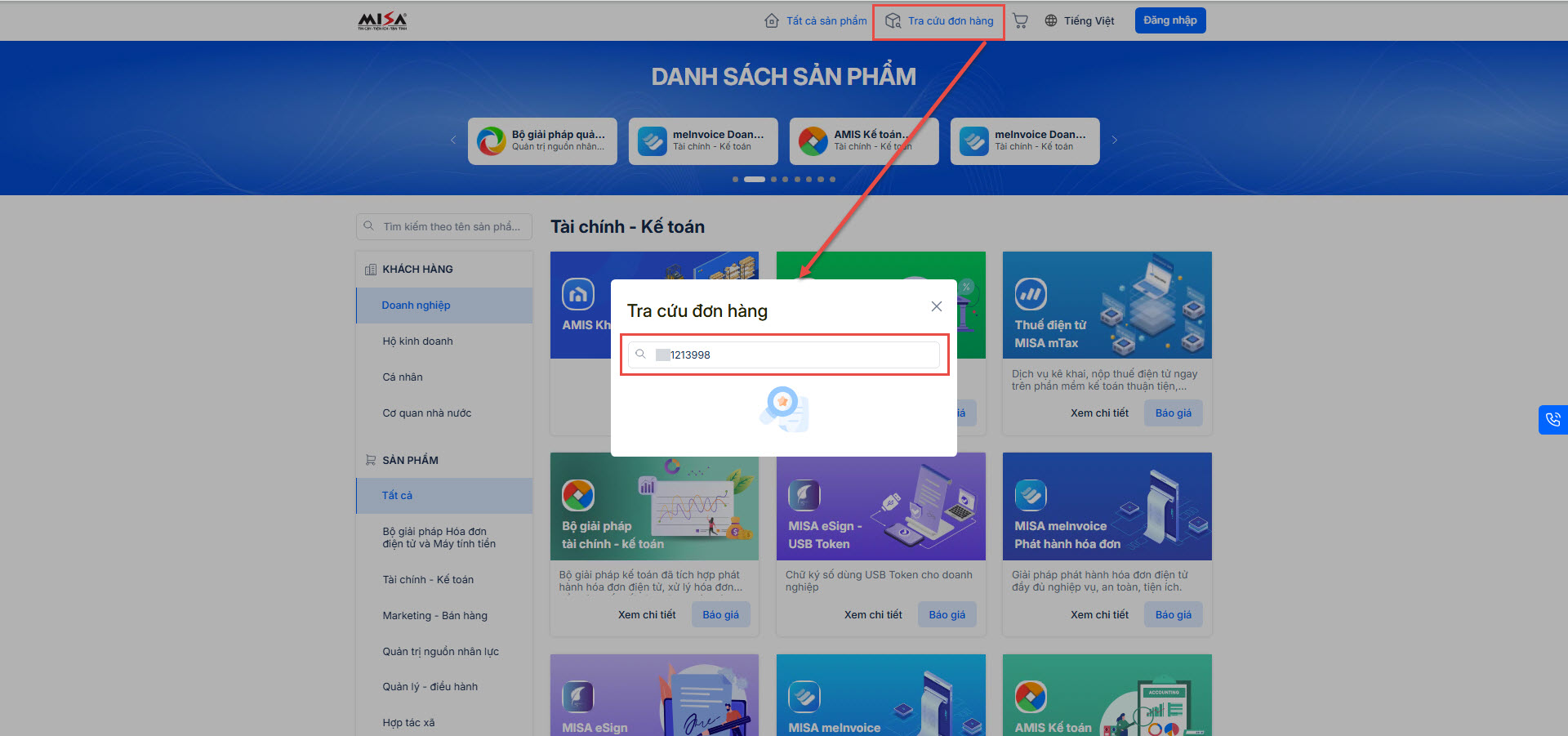The image size is (1568, 736).
Task: Open the MISA meInvoice Phát hành hóa đơn banner
Action: tap(1107, 506)
